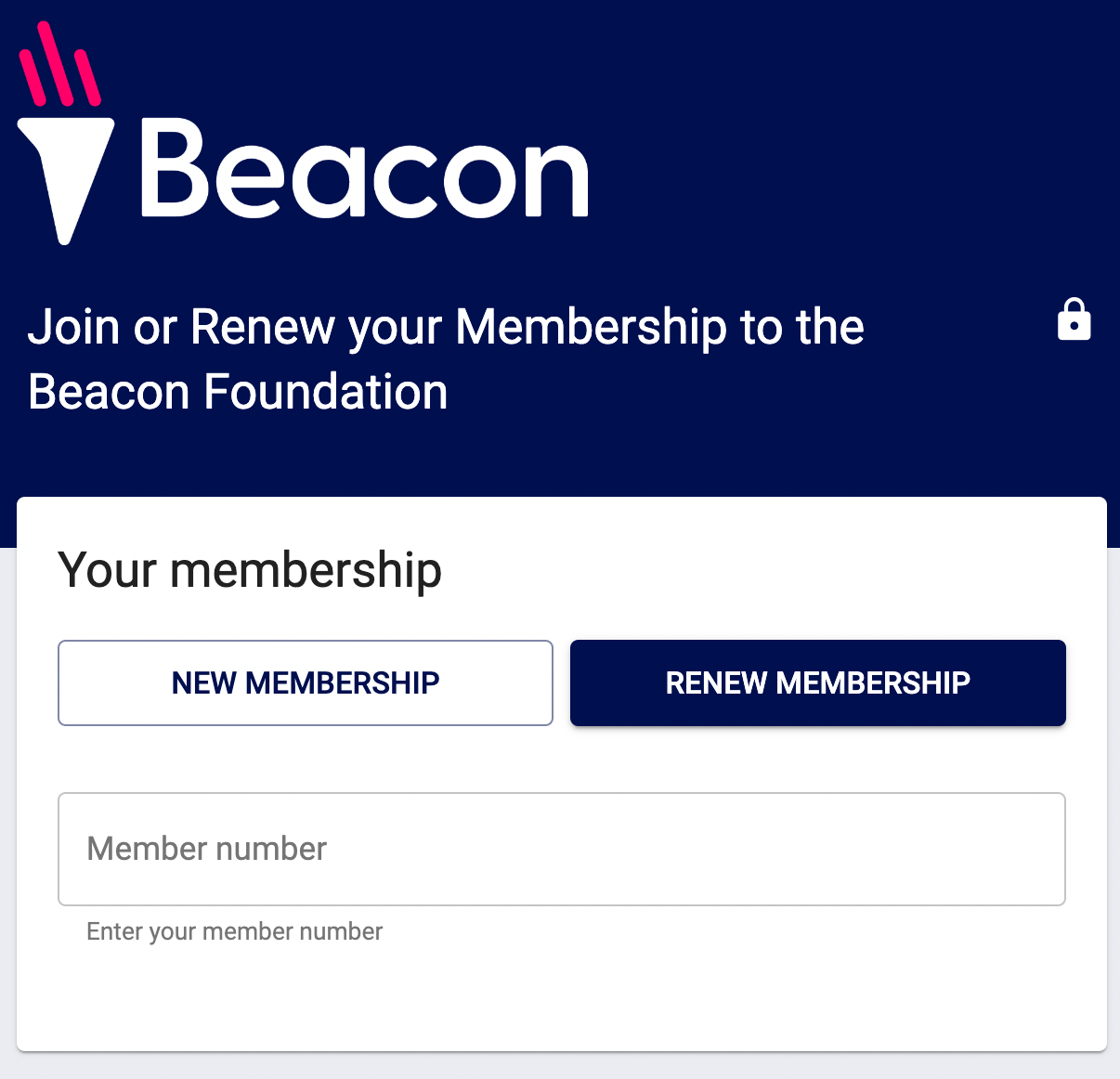Click the 'Your membership' heading

[250, 569]
